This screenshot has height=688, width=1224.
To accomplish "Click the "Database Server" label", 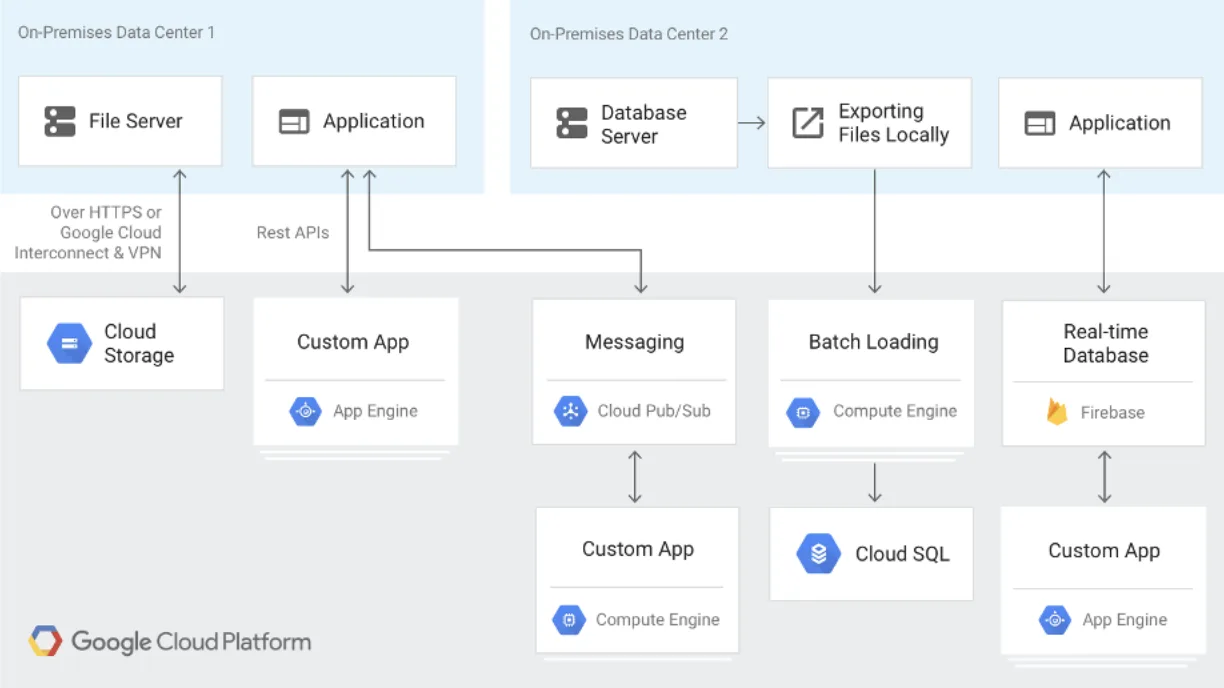I will coord(644,125).
